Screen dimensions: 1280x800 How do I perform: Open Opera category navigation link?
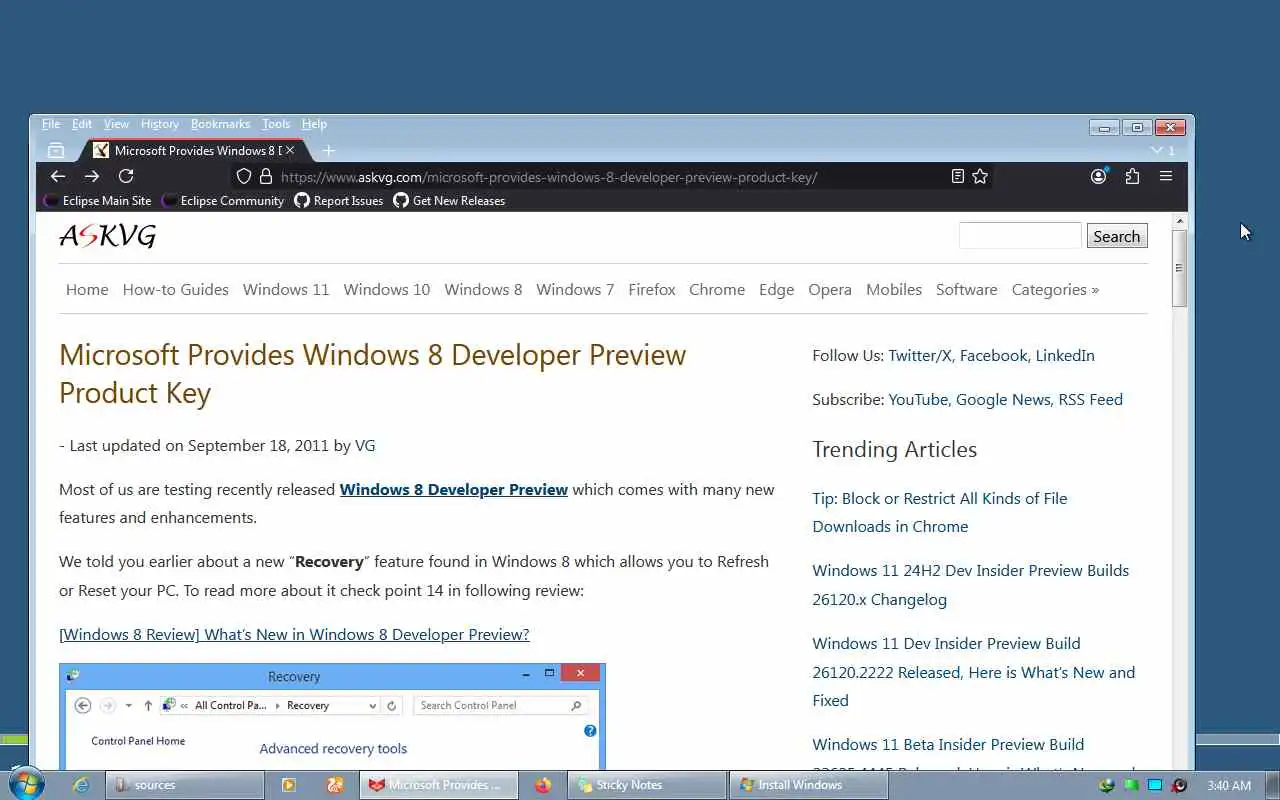[x=830, y=289]
